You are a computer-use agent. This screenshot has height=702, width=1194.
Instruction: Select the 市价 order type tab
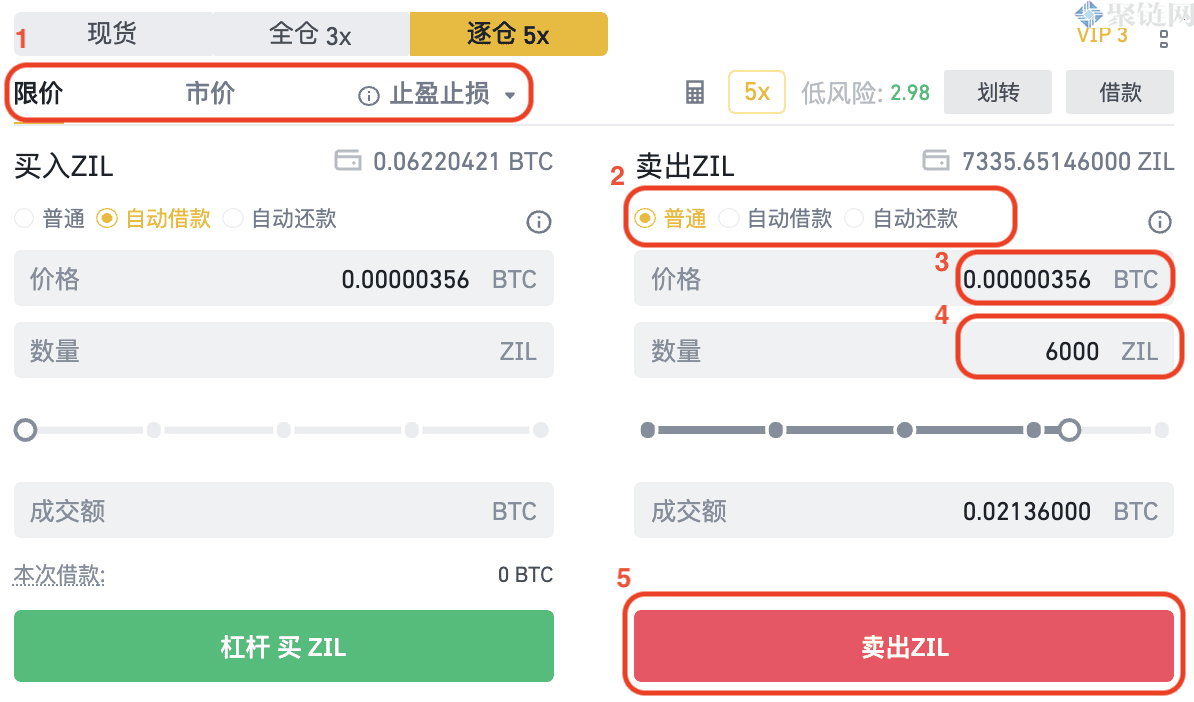point(210,94)
